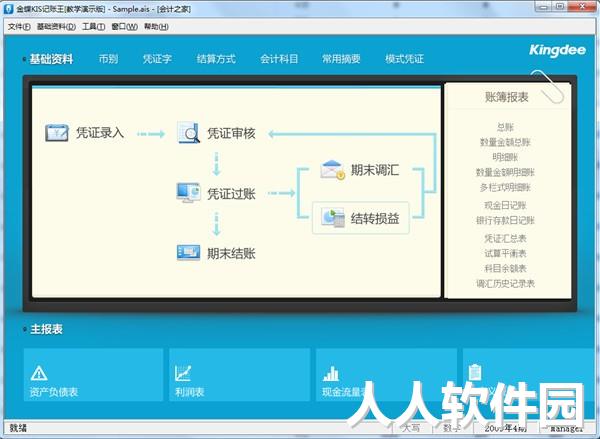Screen dimensions: 600x439
Task: Click the app icon in title bar
Action: point(8,8)
